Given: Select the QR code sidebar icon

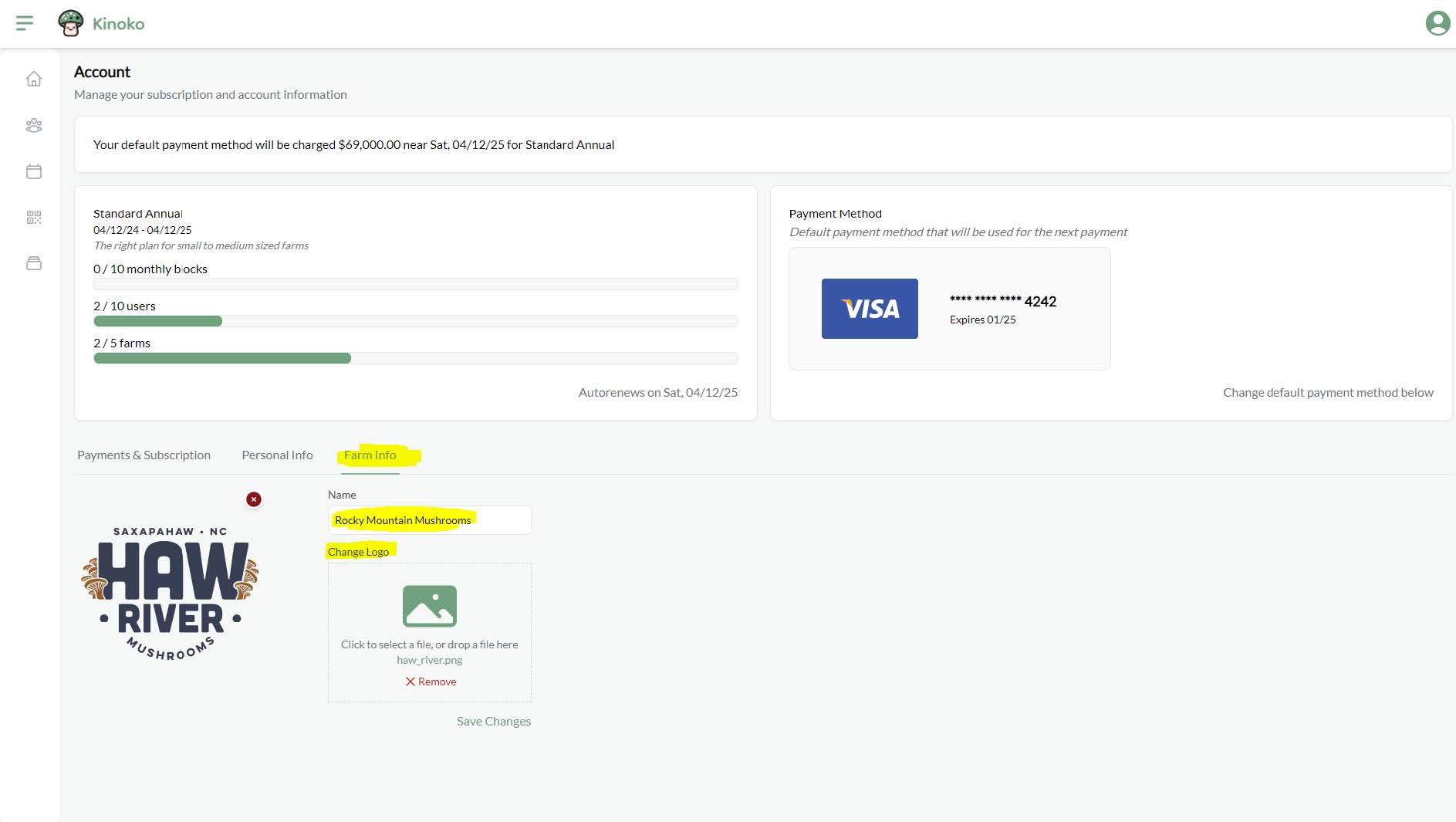Looking at the screenshot, I should (34, 218).
